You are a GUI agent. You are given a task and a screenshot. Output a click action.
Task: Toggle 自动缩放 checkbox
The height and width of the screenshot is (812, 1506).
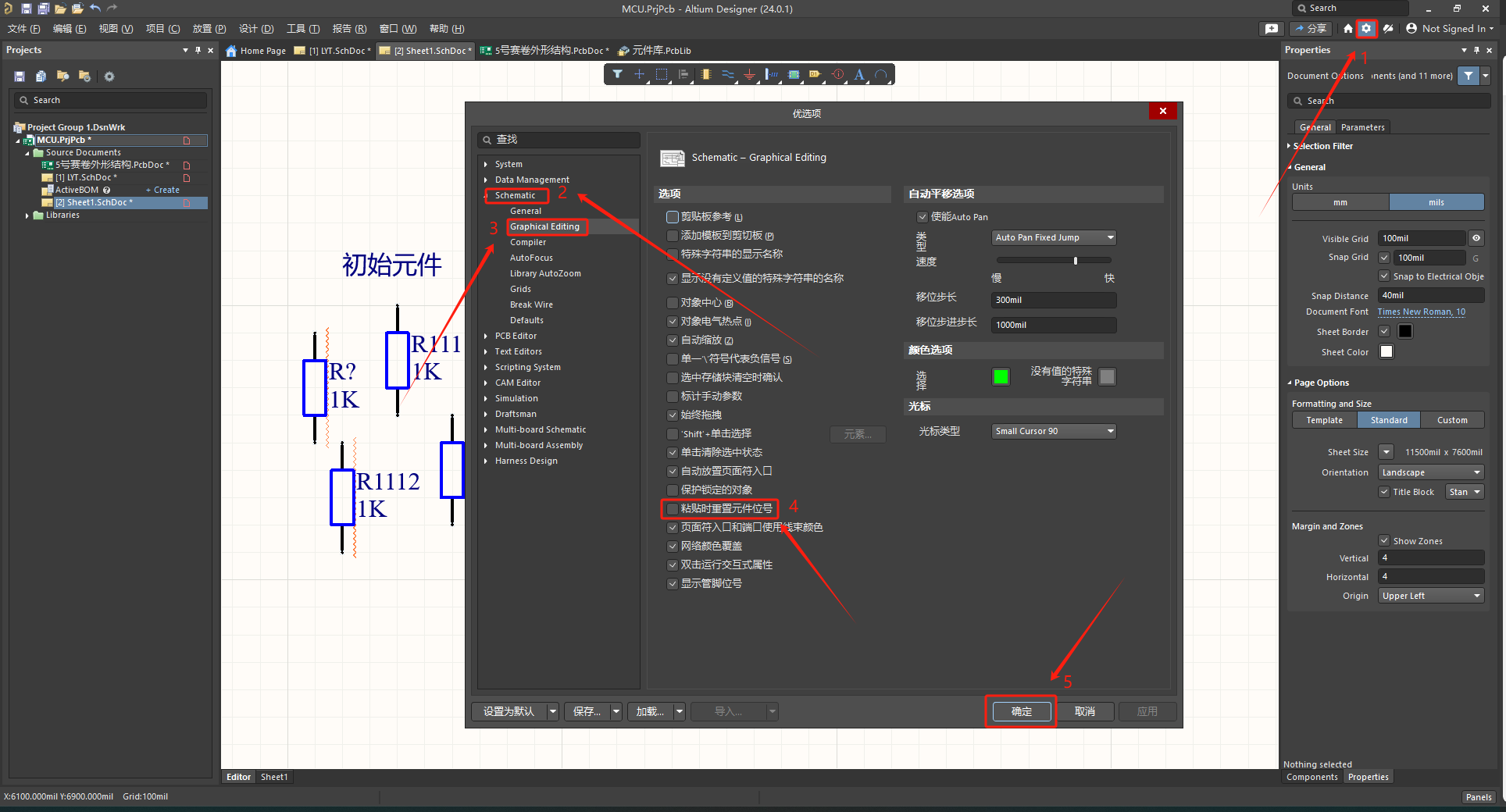click(672, 340)
